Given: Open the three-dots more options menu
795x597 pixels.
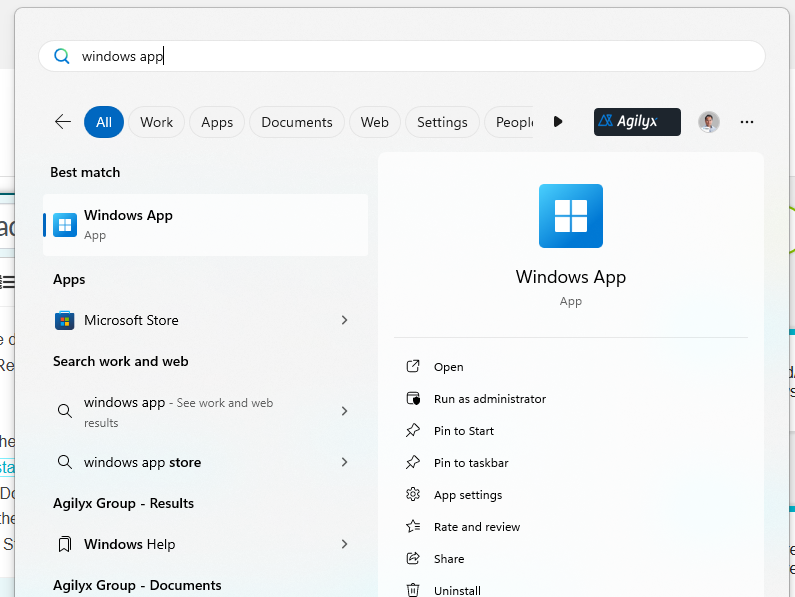Looking at the screenshot, I should pos(747,122).
